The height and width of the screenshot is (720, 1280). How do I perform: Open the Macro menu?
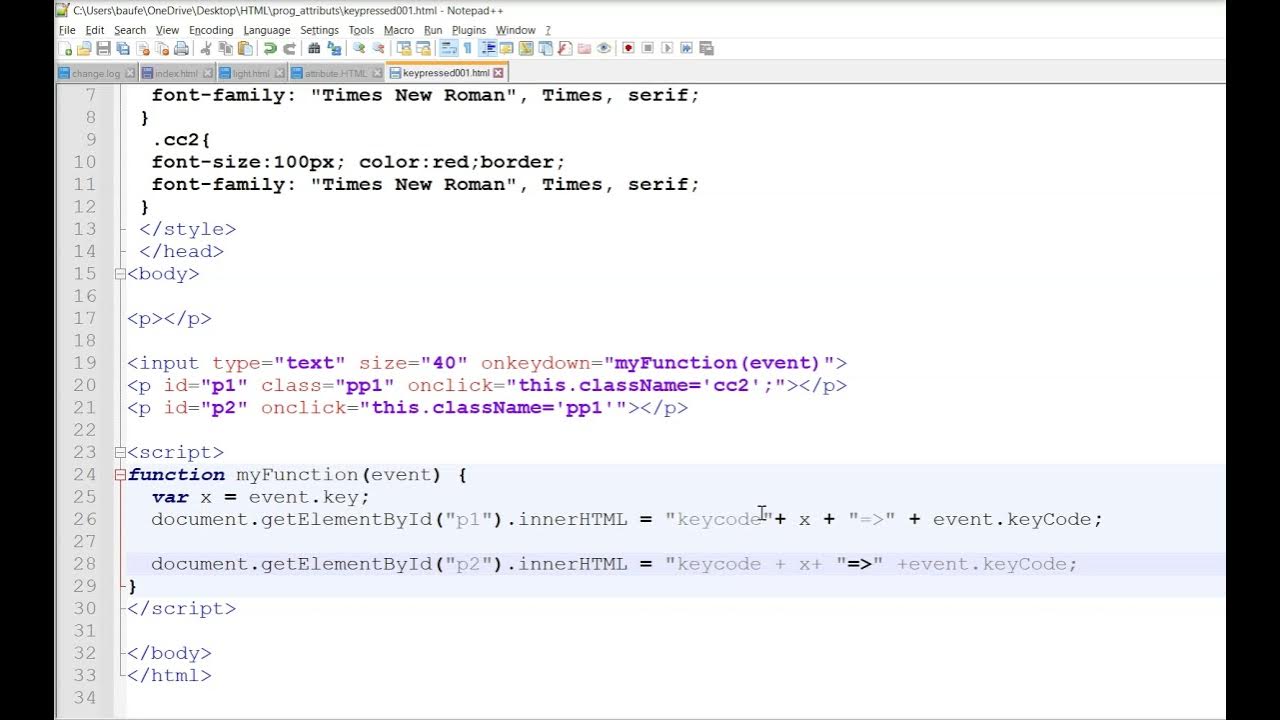[399, 30]
